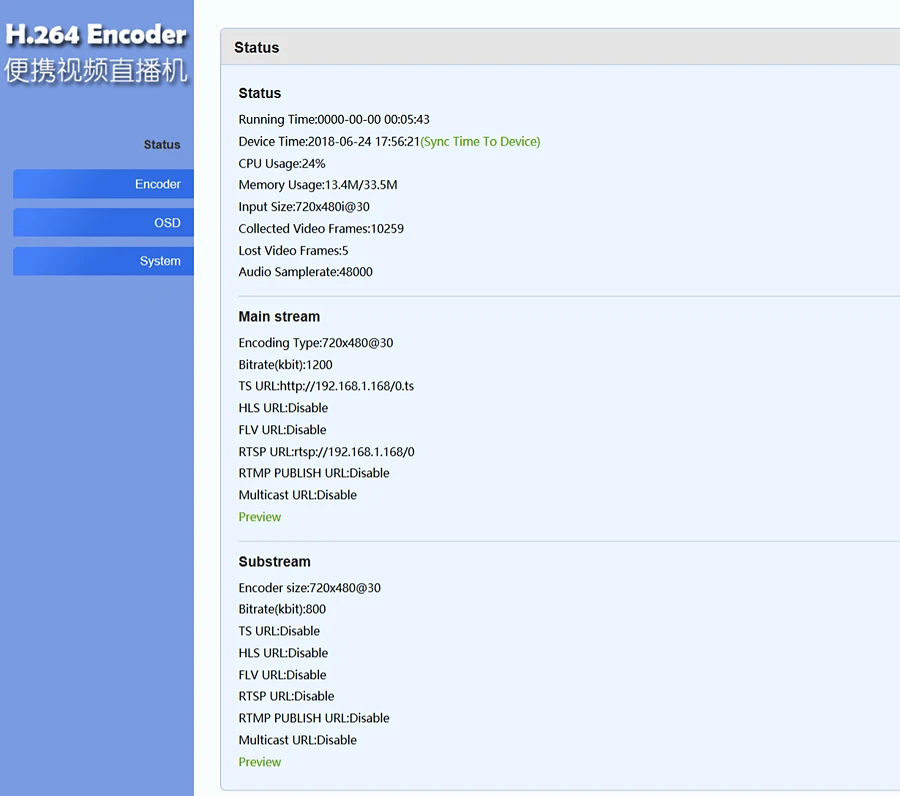The height and width of the screenshot is (796, 900).
Task: Open the Substream Preview
Action: (x=259, y=761)
